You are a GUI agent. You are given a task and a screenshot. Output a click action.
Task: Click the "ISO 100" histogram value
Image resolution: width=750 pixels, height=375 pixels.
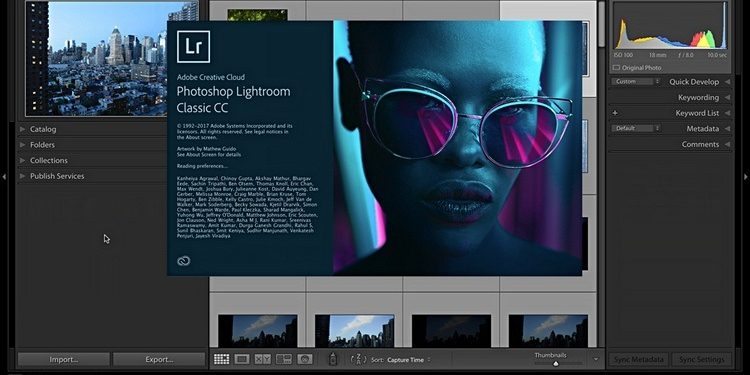[624, 55]
